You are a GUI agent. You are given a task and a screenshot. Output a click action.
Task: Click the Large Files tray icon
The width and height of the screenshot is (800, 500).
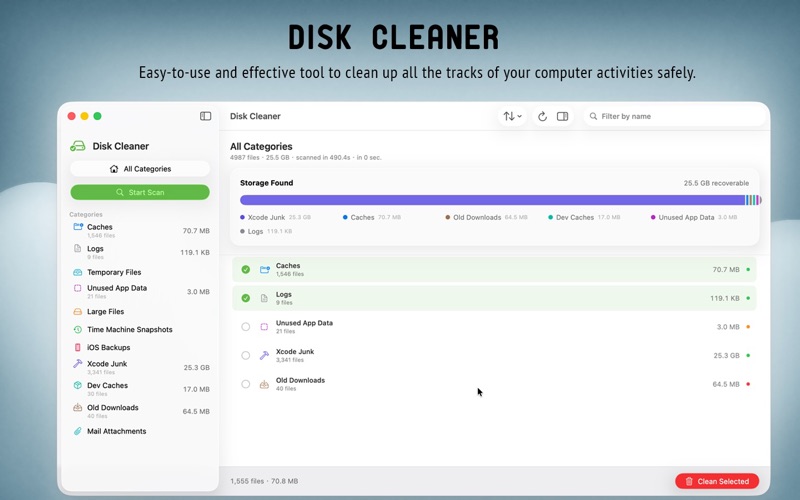(78, 312)
